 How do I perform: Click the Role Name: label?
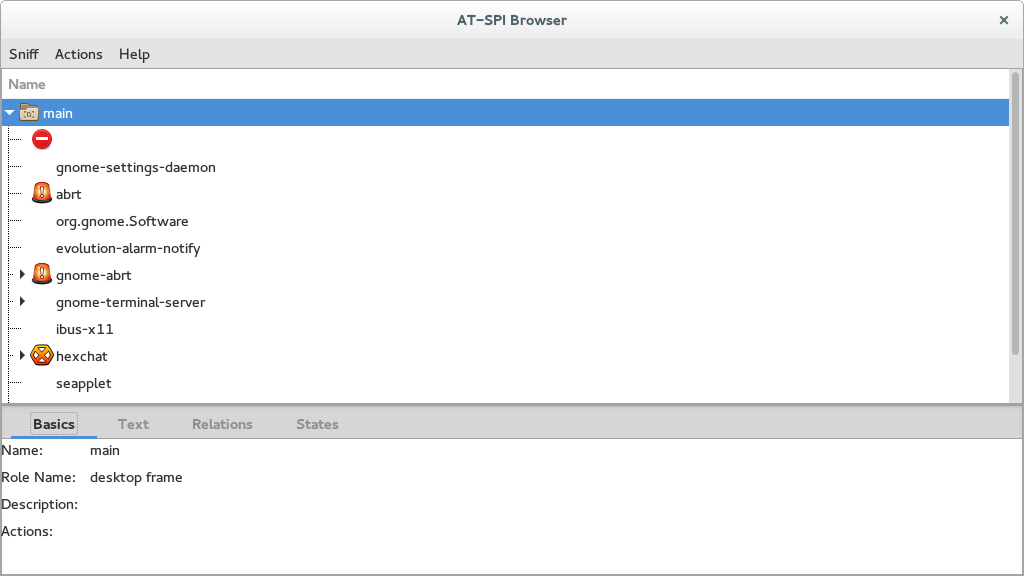point(38,477)
